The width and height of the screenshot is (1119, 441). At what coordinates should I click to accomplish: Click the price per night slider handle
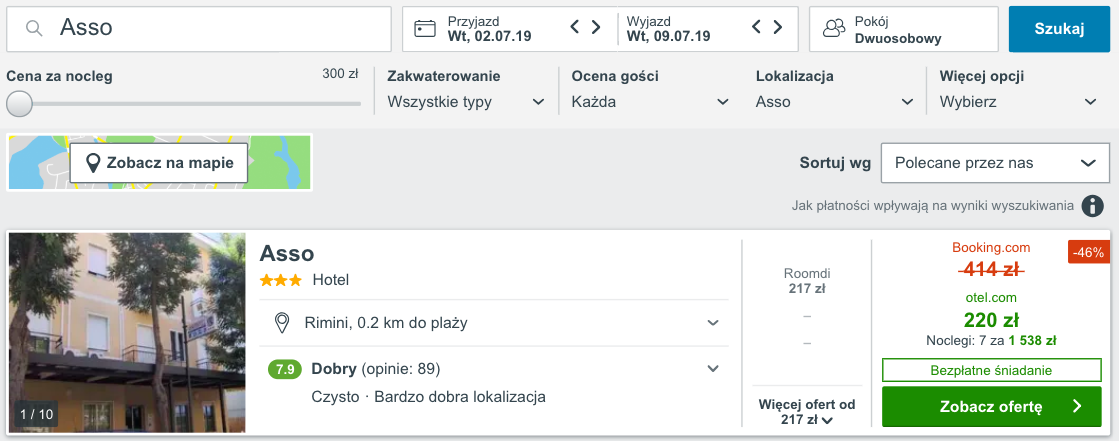click(19, 103)
